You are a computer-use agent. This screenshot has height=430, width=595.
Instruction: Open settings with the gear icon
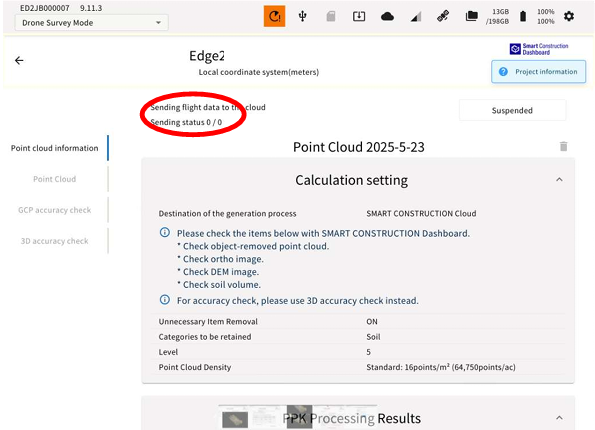(x=569, y=16)
